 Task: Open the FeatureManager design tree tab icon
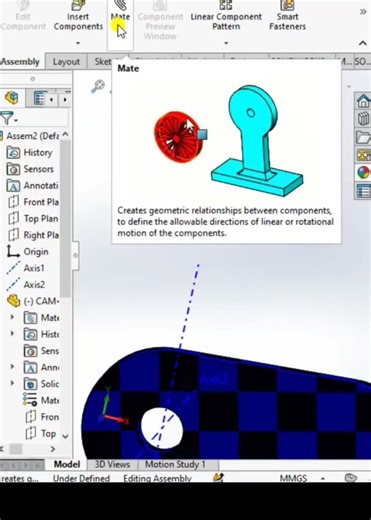click(x=12, y=98)
